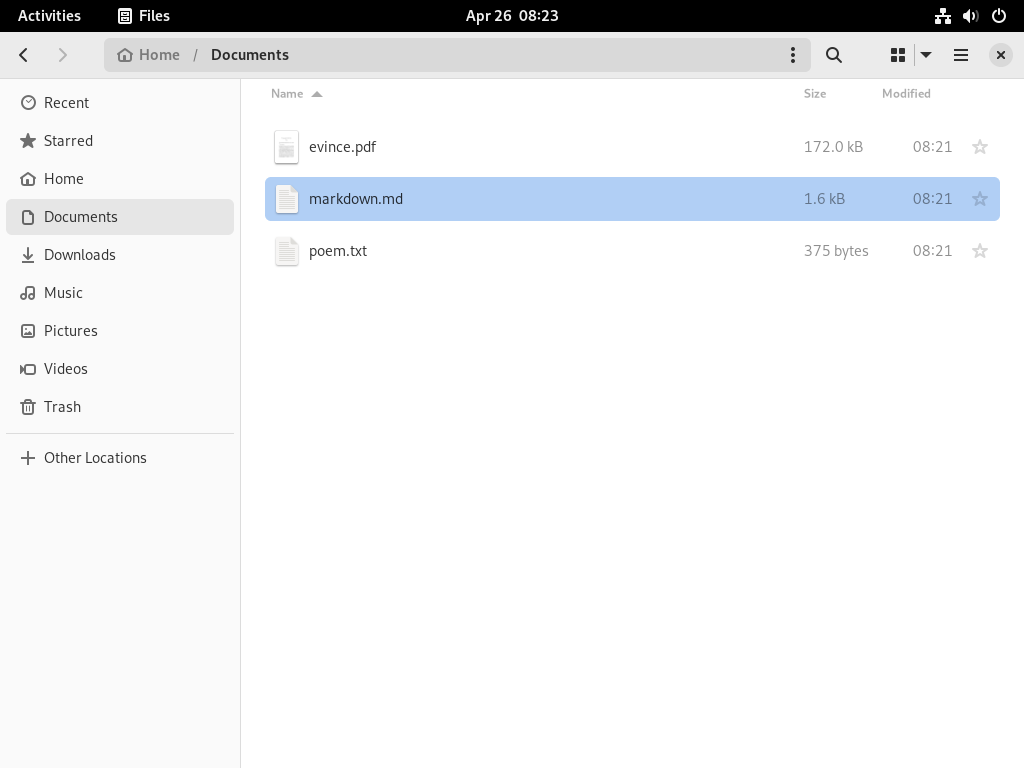Viewport: 1024px width, 768px height.
Task: Open Music in the sidebar
Action: [x=120, y=293]
